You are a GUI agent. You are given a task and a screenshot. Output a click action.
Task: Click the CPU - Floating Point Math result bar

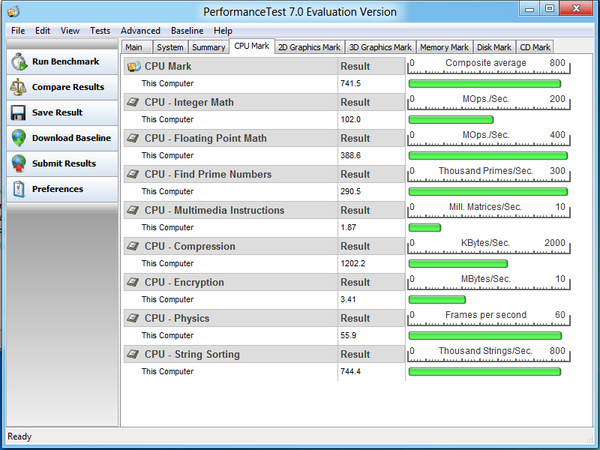pyautogui.click(x=488, y=156)
